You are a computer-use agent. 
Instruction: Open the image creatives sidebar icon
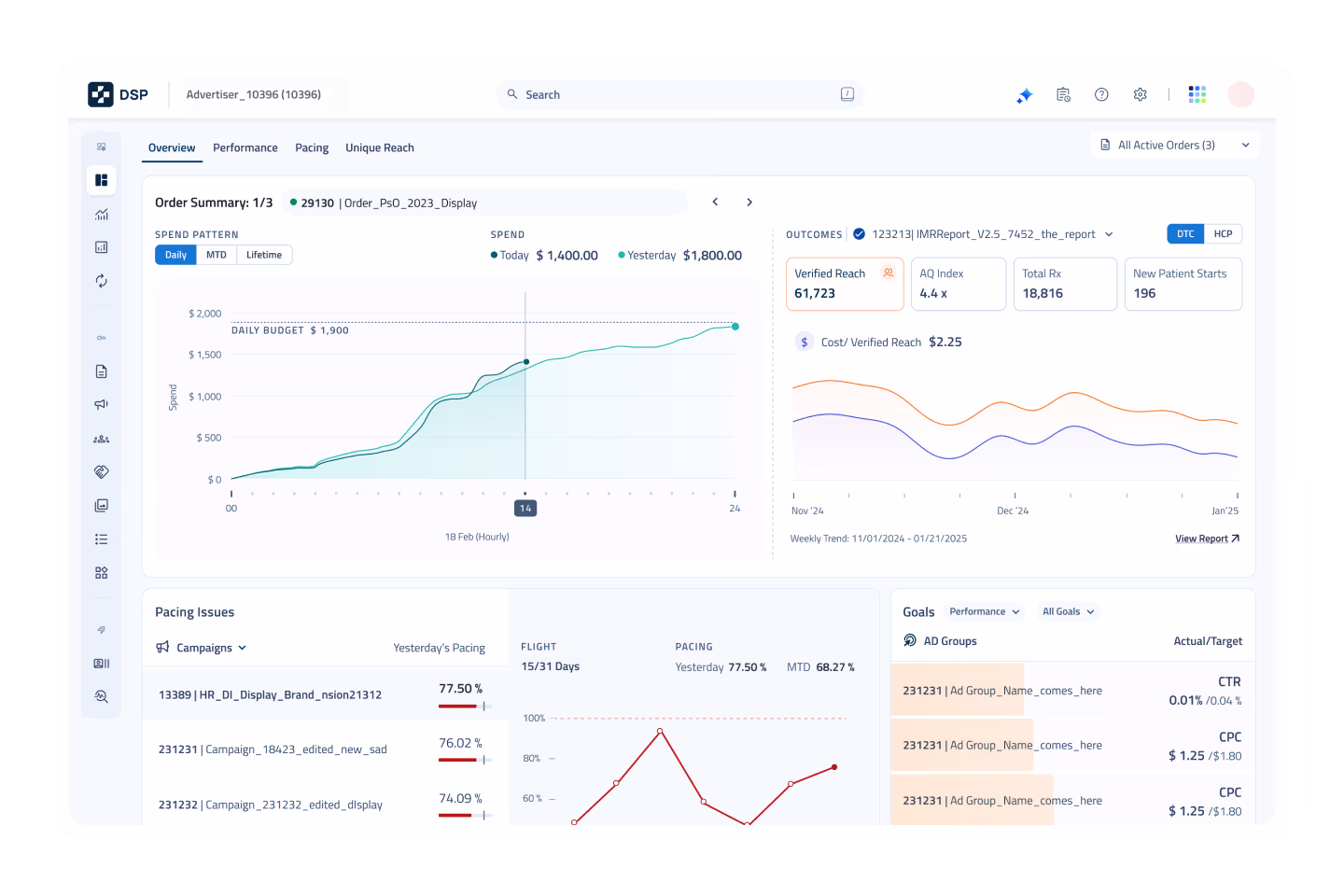[x=101, y=505]
